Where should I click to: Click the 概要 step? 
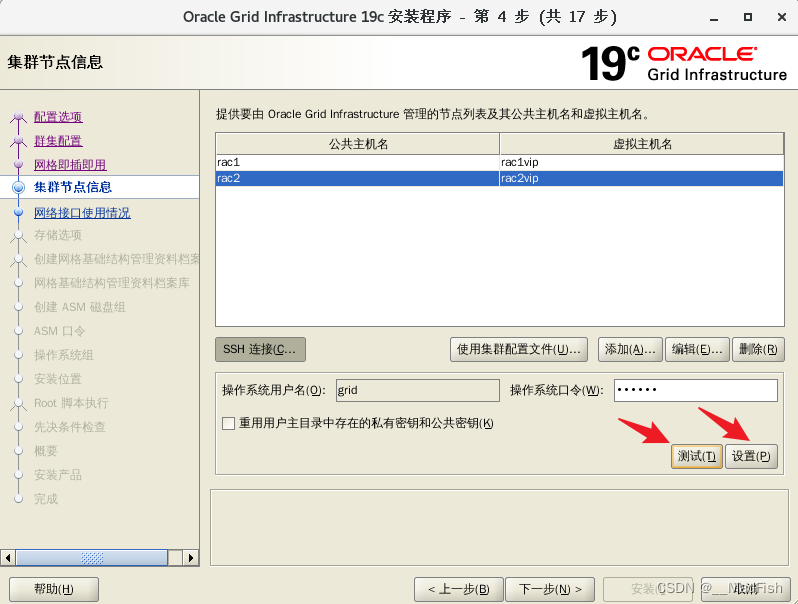point(46,451)
